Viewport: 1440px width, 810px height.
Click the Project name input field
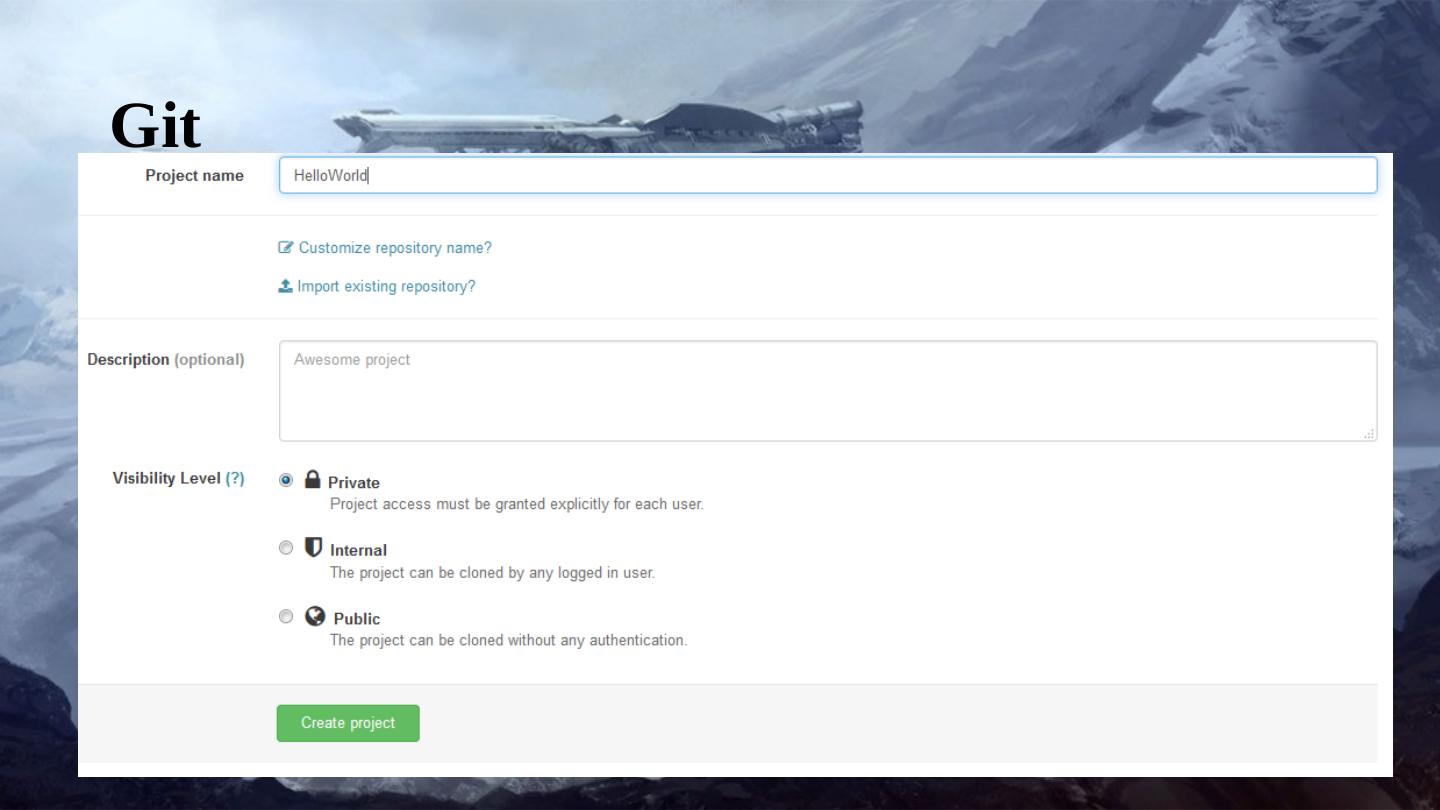pyautogui.click(x=828, y=175)
